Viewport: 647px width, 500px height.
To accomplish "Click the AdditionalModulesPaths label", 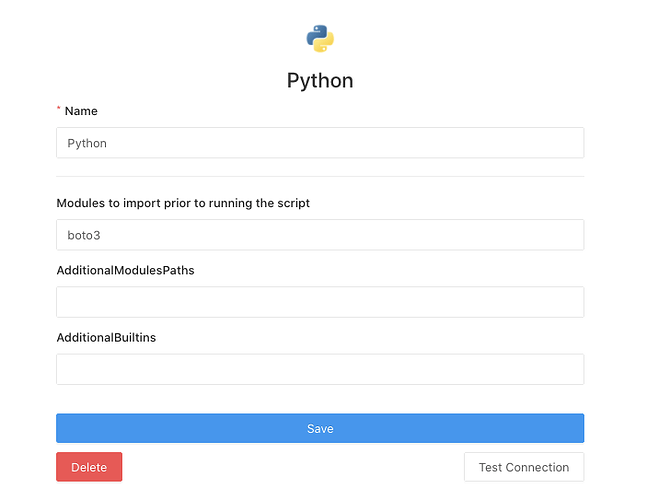I will pos(125,270).
